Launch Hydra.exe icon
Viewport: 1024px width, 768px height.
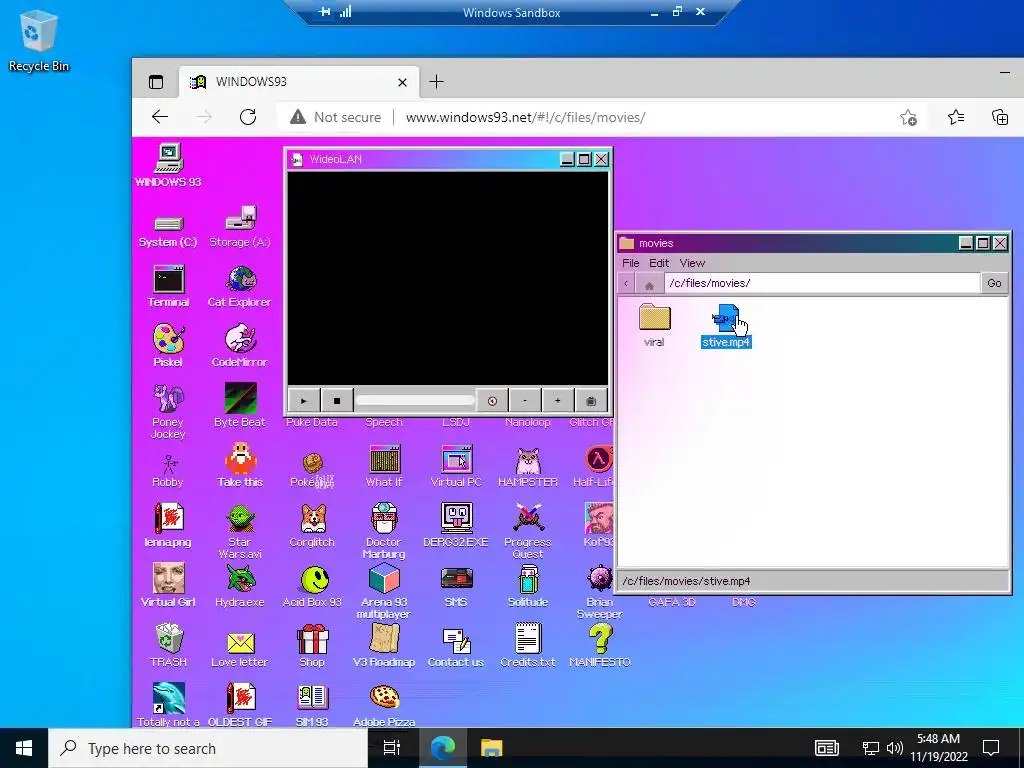[x=240, y=579]
